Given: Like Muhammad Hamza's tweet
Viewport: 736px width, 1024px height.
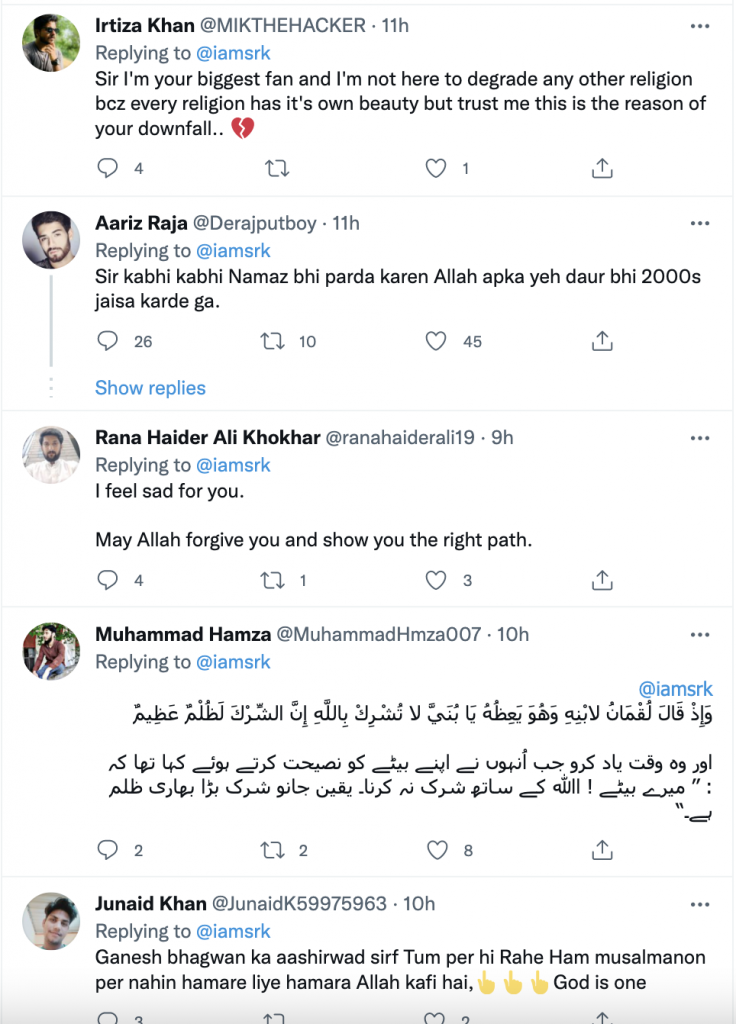Looking at the screenshot, I should point(436,851).
